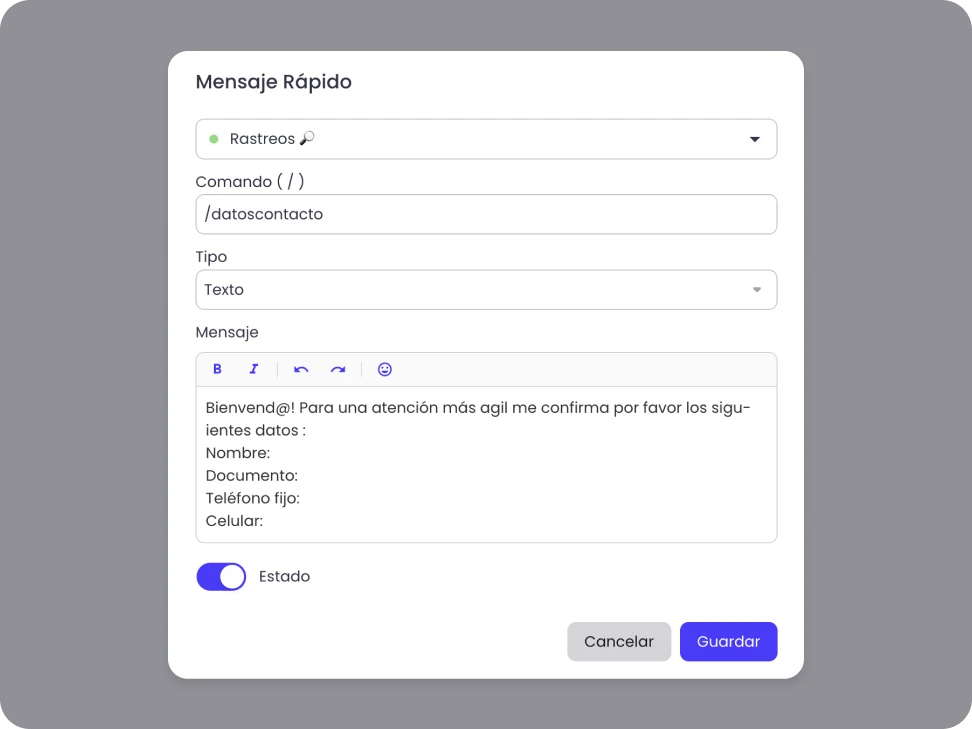Apply italic formatting in the message editor
The image size is (972, 729).
[x=253, y=369]
